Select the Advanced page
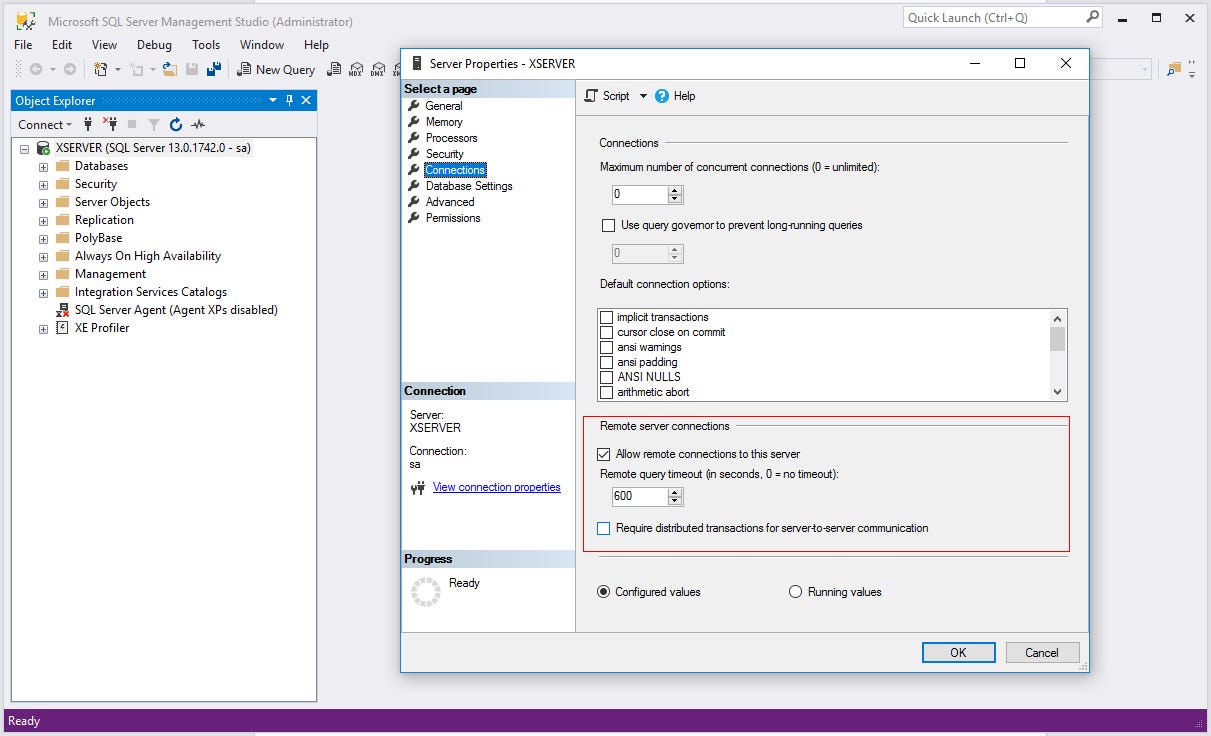 [x=450, y=202]
